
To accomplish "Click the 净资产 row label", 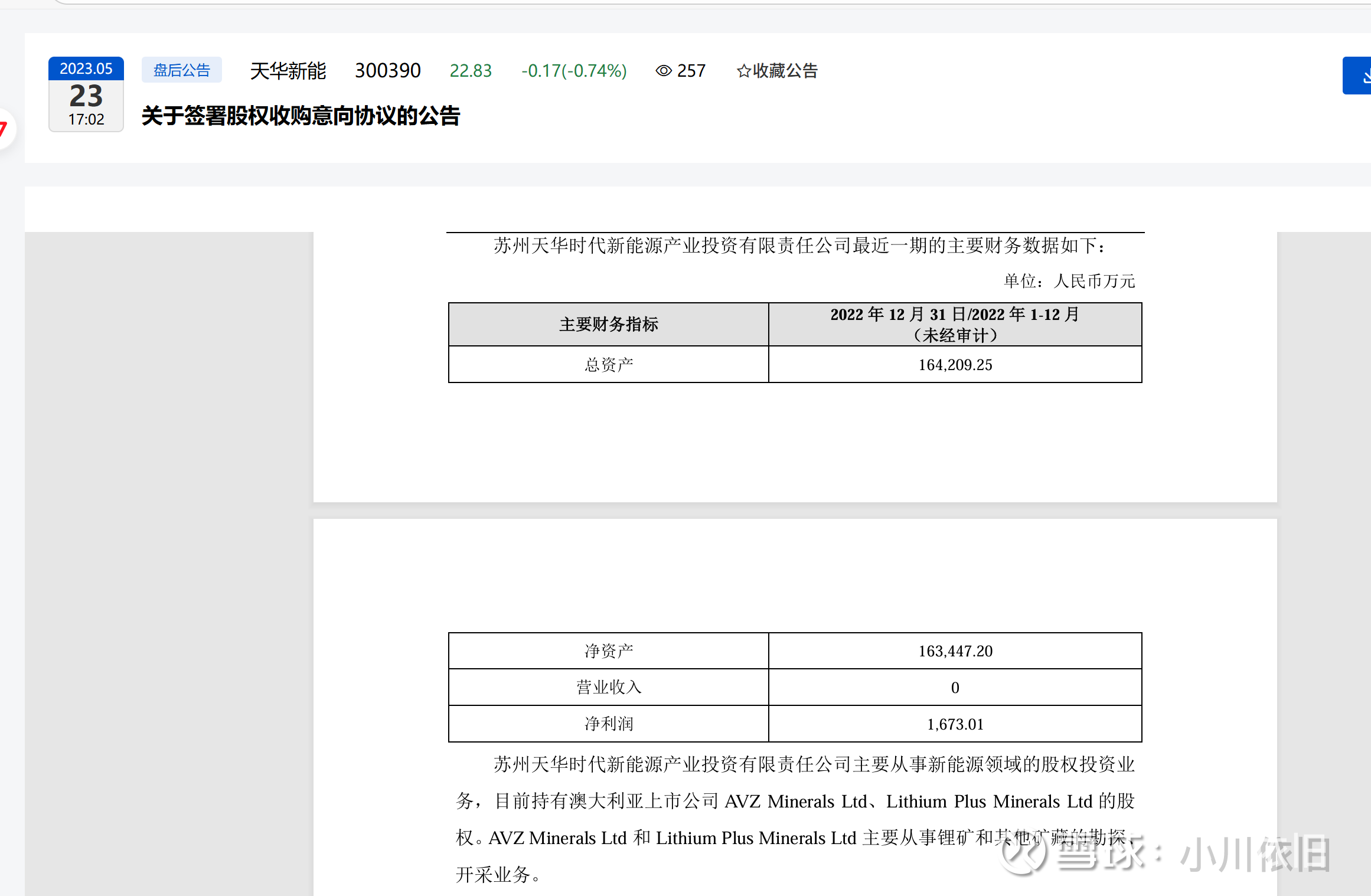I will pyautogui.click(x=608, y=651).
